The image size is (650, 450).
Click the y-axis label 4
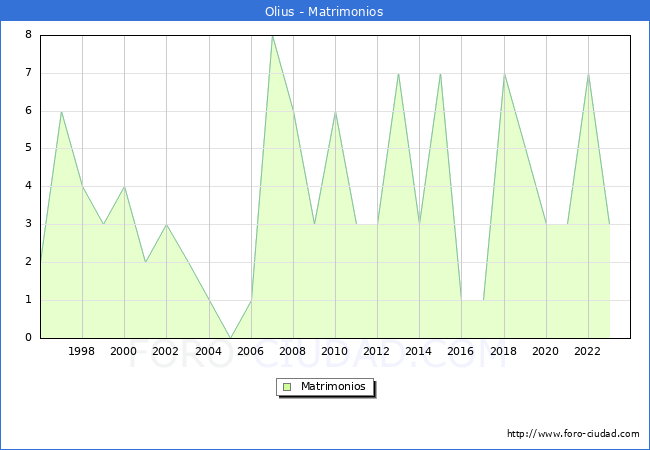(x=28, y=185)
